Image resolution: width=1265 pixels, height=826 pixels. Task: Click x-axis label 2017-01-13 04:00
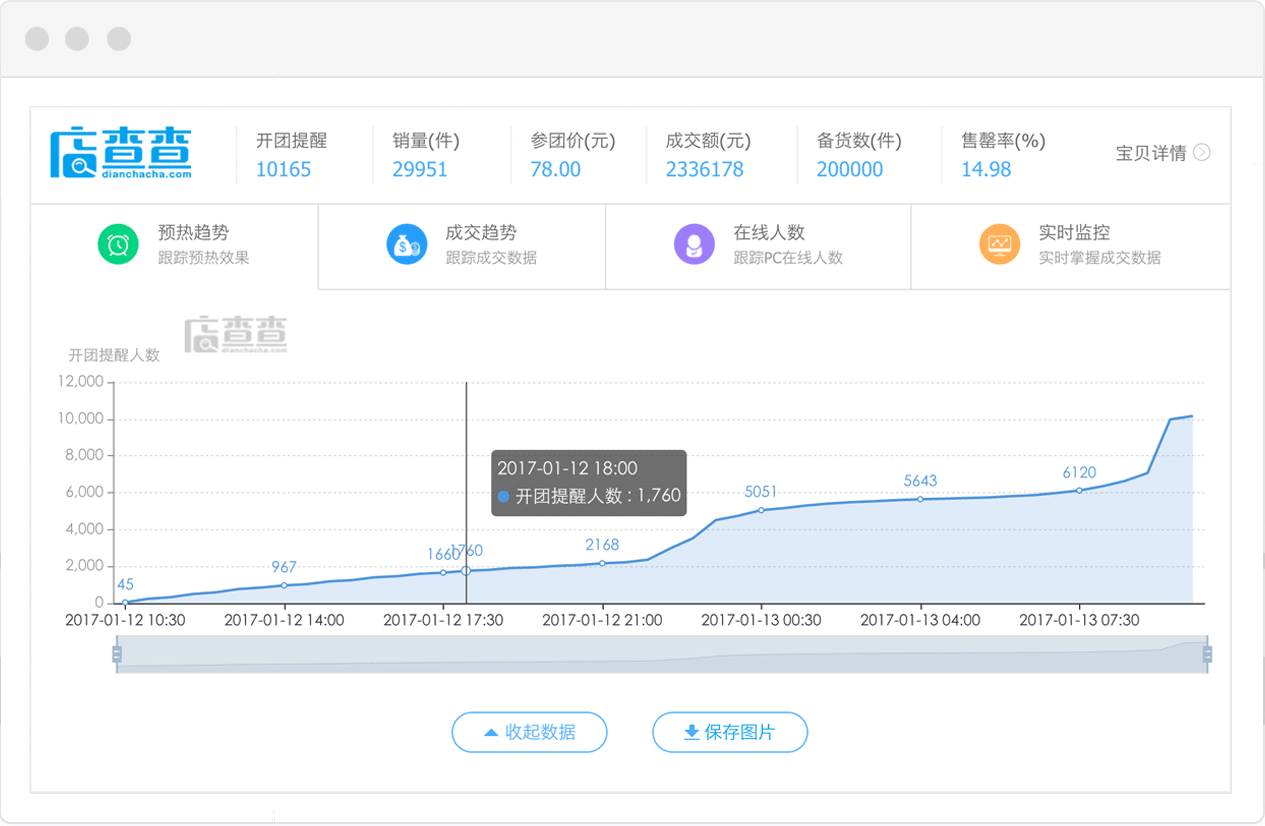pos(920,620)
